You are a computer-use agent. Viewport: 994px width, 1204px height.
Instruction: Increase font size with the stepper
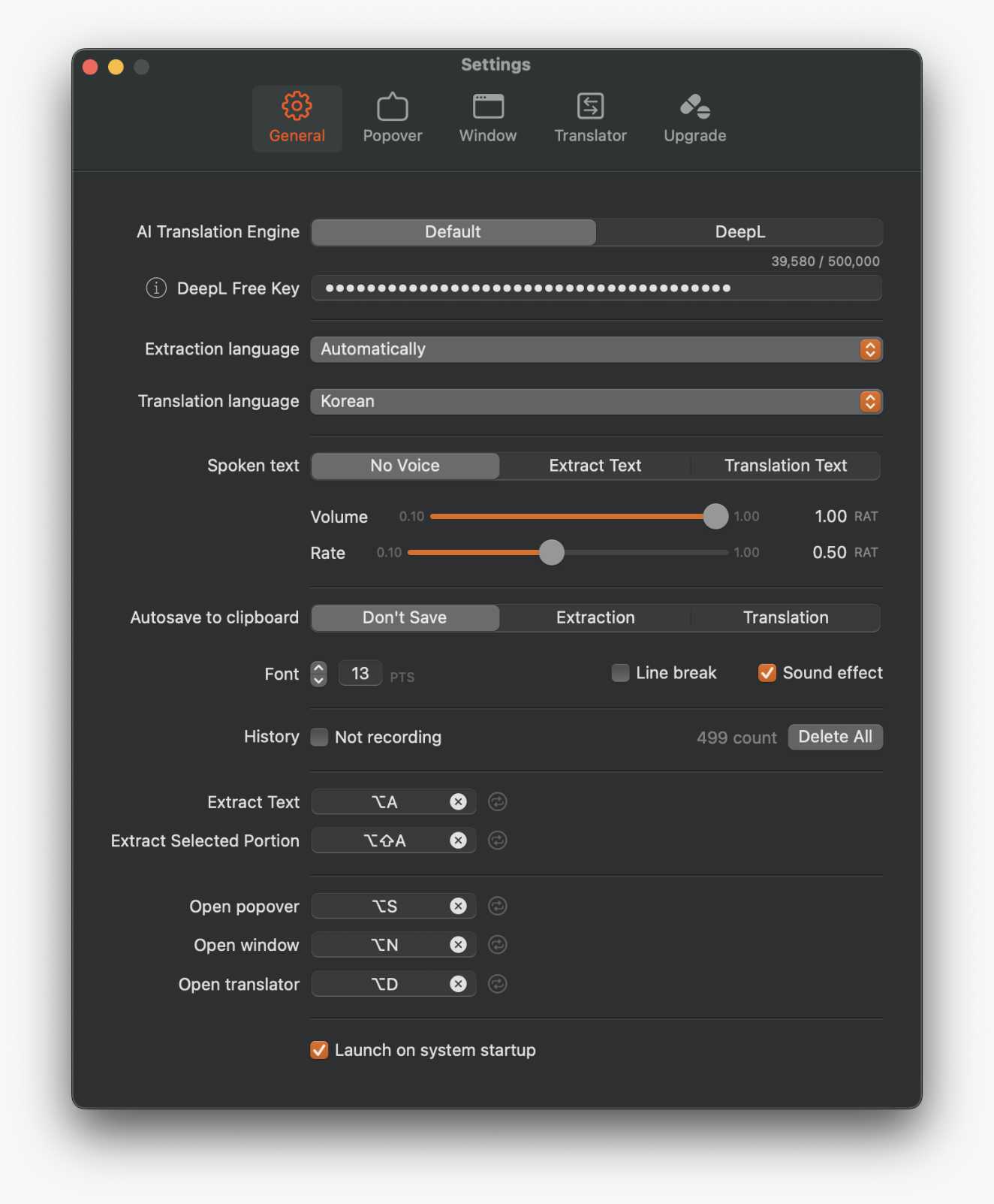click(318, 668)
